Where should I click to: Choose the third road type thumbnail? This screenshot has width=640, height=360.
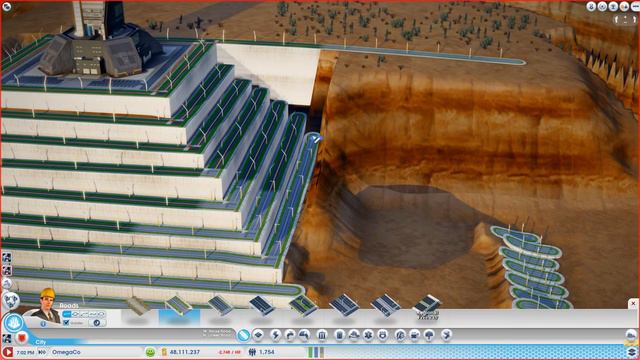(220, 306)
